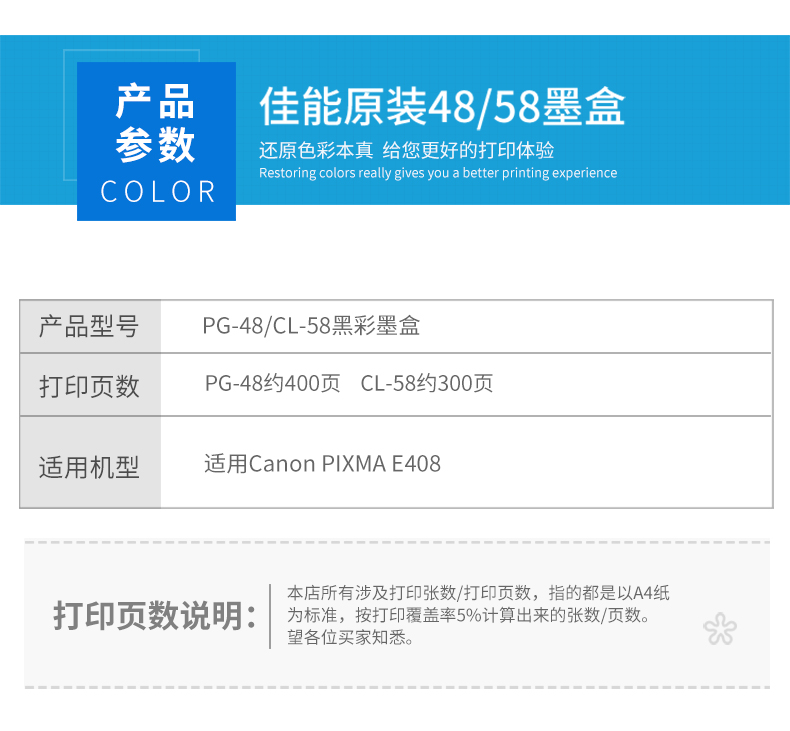Select the 打印页数 label cell
The height and width of the screenshot is (731, 790).
point(90,386)
